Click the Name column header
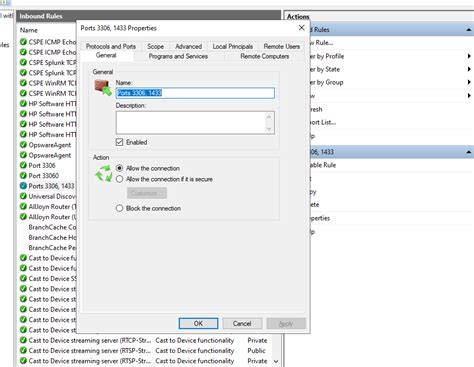The height and width of the screenshot is (367, 474). coord(29,30)
